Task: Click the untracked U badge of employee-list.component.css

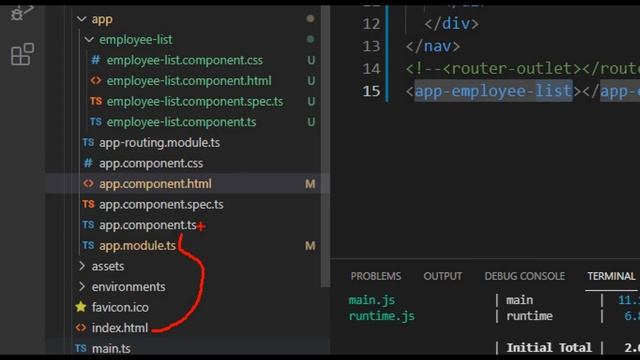Action: tap(311, 60)
